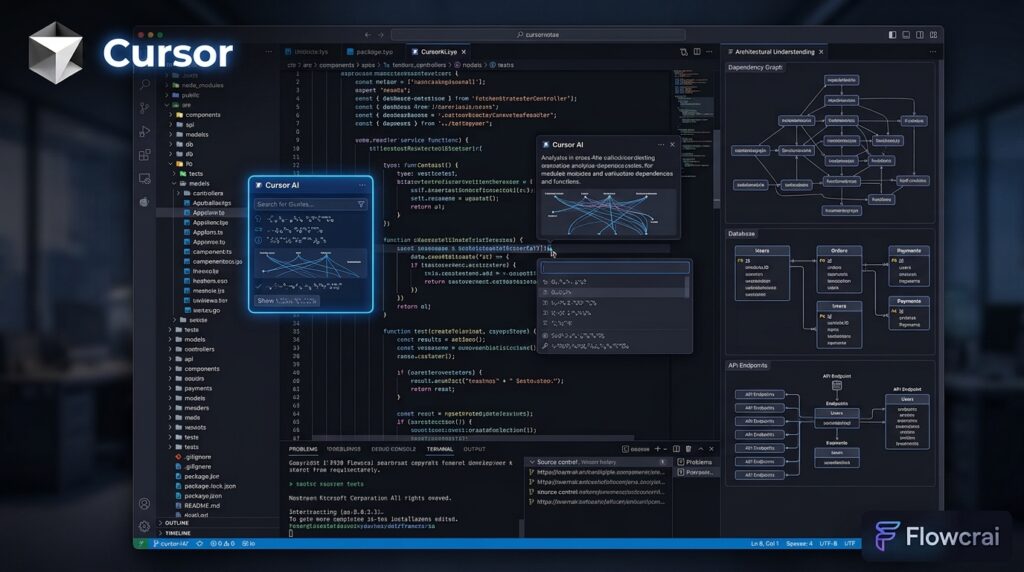Viewport: 1024px width, 572px height.
Task: Maximize the bottom panel with the caret icon
Action: [701, 449]
